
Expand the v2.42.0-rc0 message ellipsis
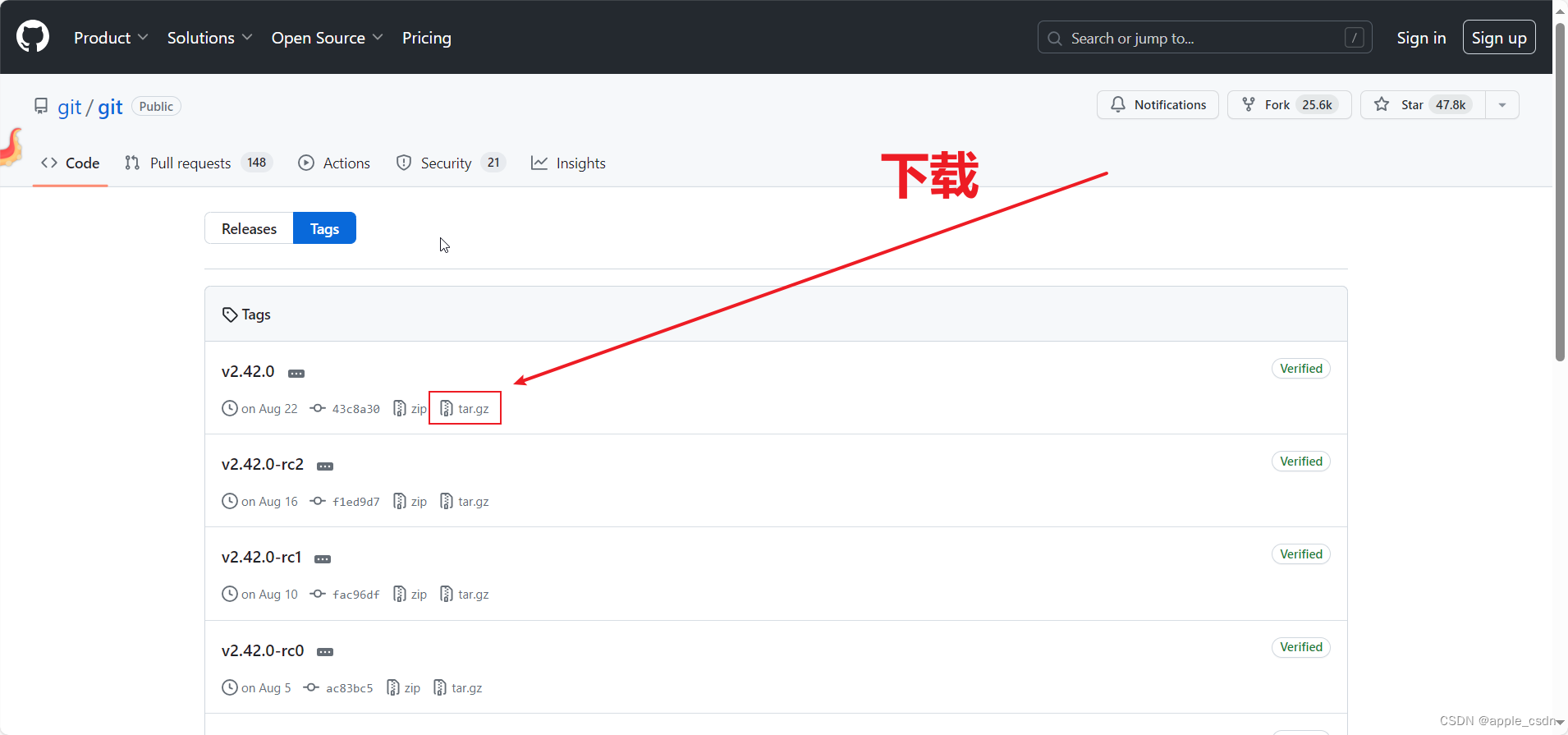(x=325, y=652)
